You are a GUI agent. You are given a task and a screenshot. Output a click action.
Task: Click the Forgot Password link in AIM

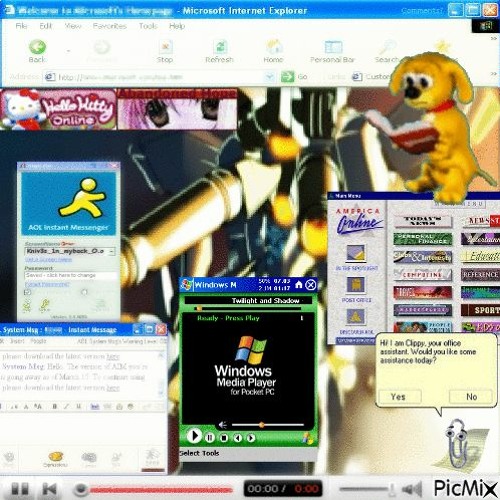click(47, 284)
